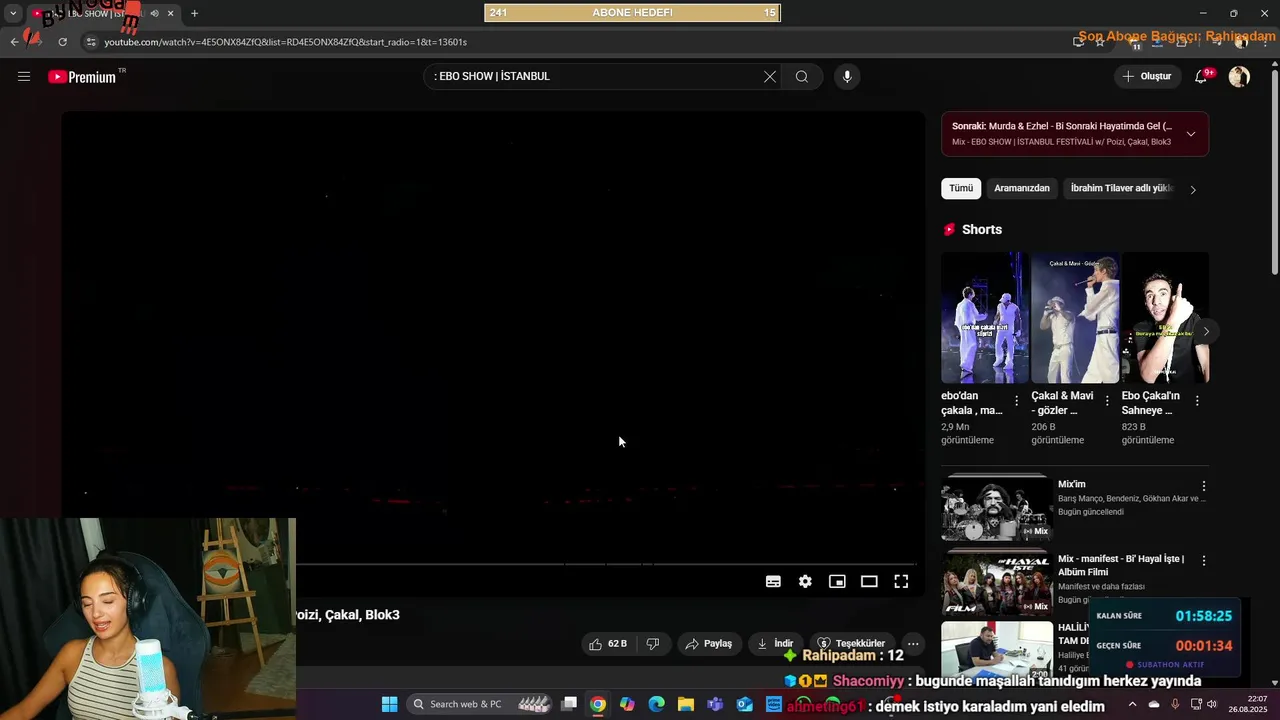Download the video with İndir

point(776,644)
